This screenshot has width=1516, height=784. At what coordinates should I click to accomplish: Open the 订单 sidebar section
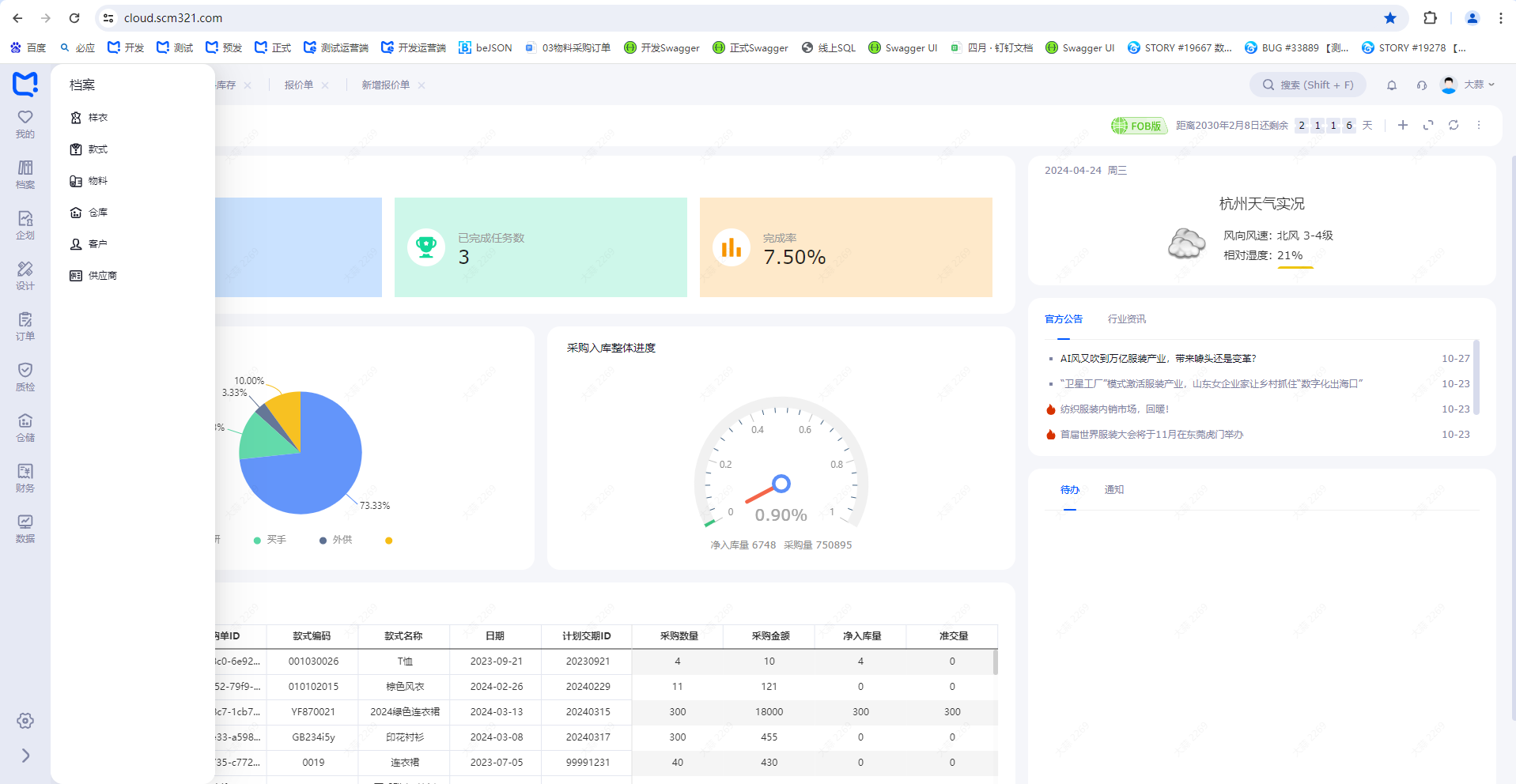tap(25, 326)
